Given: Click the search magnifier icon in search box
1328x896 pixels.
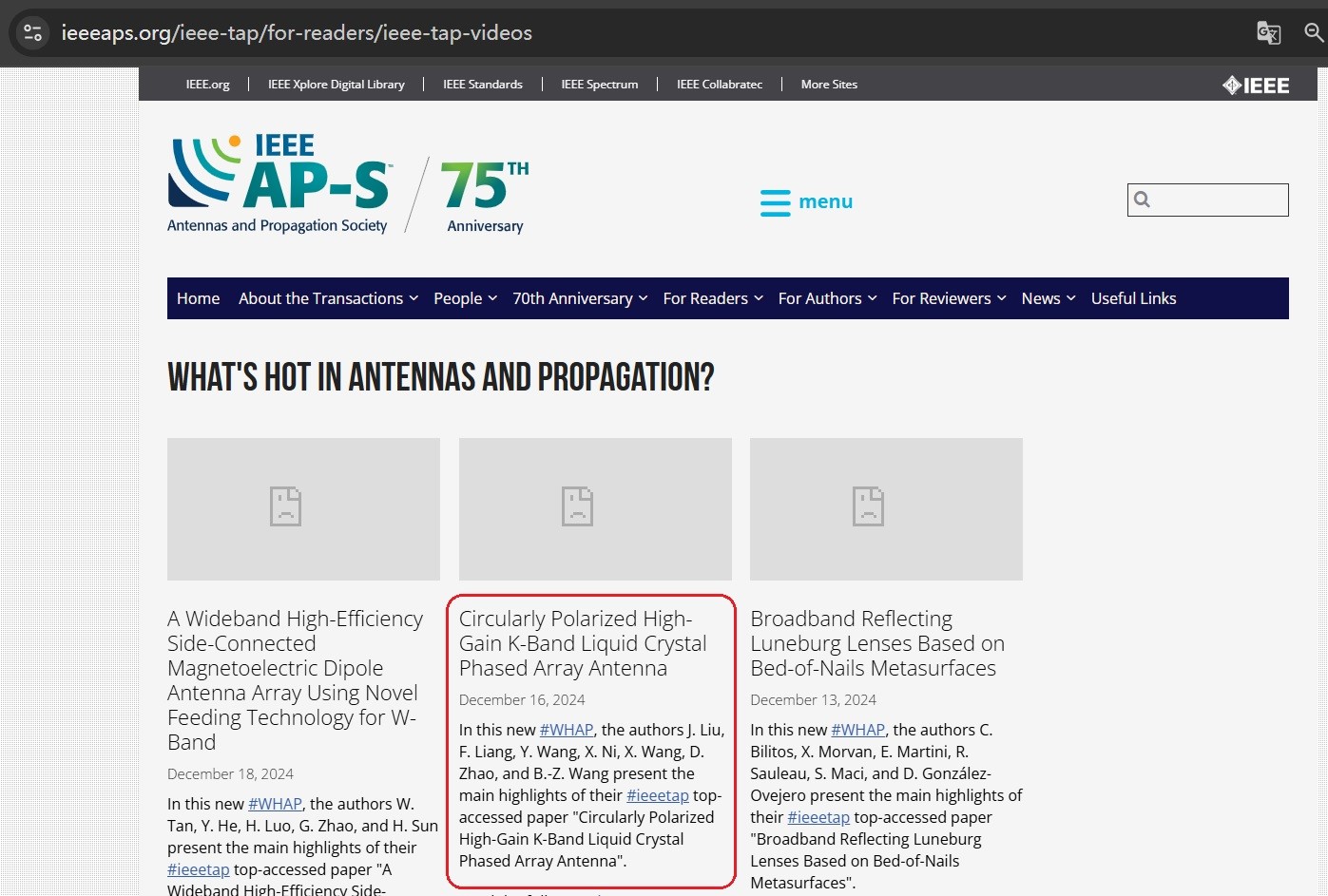Looking at the screenshot, I should click(x=1143, y=200).
